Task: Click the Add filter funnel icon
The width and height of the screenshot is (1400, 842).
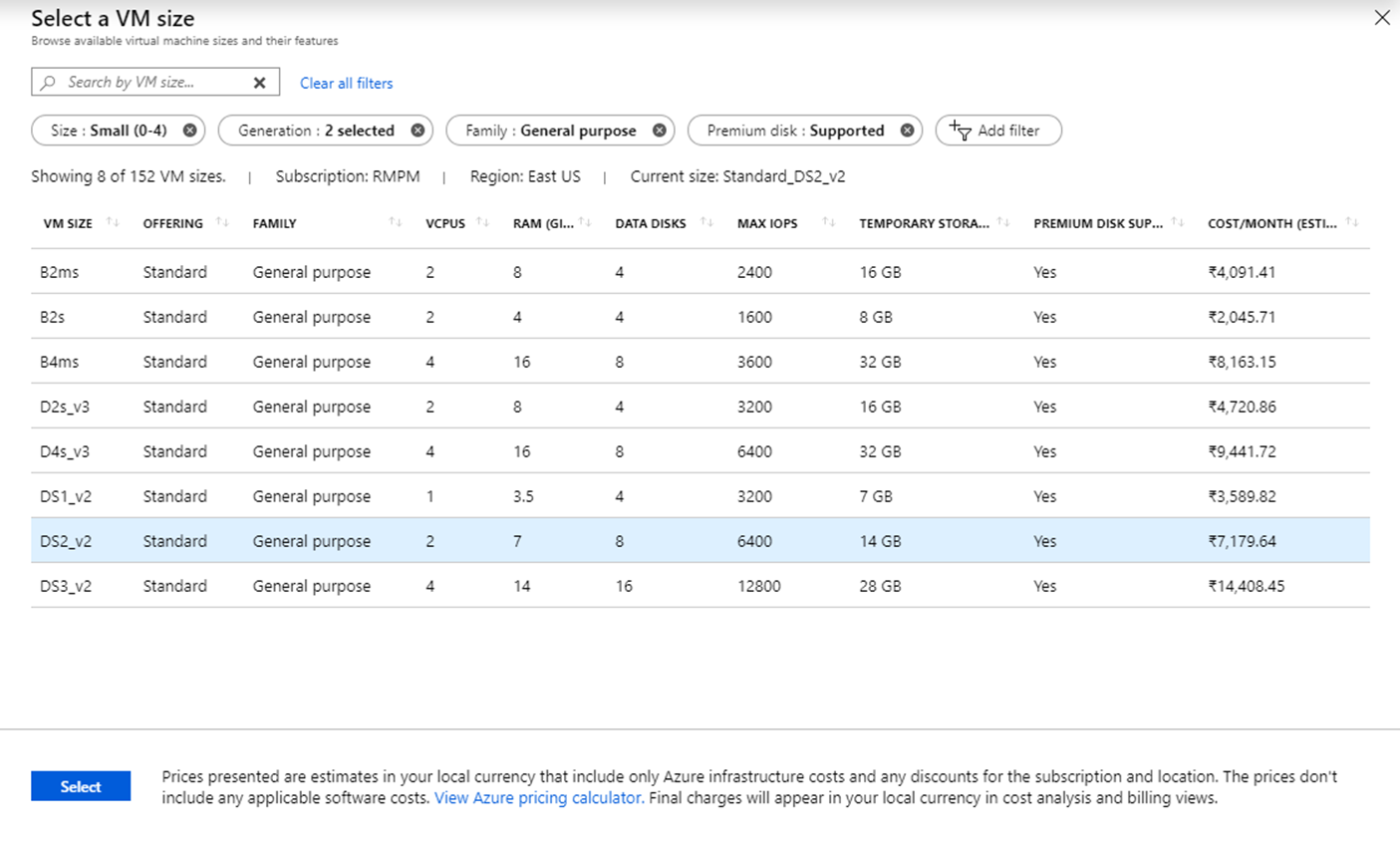Action: pos(960,131)
